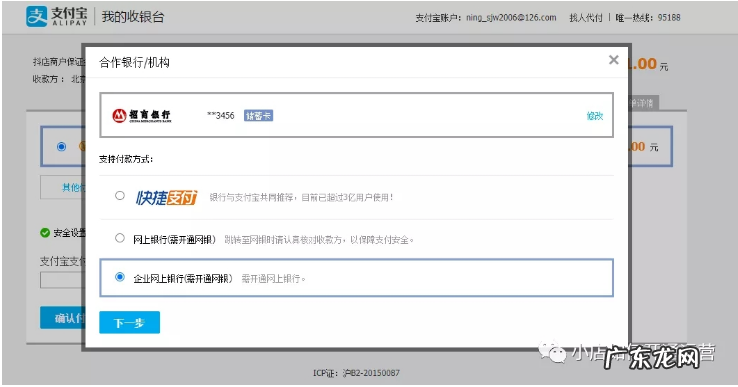
Task: Click the 下一步 button
Action: tap(129, 322)
